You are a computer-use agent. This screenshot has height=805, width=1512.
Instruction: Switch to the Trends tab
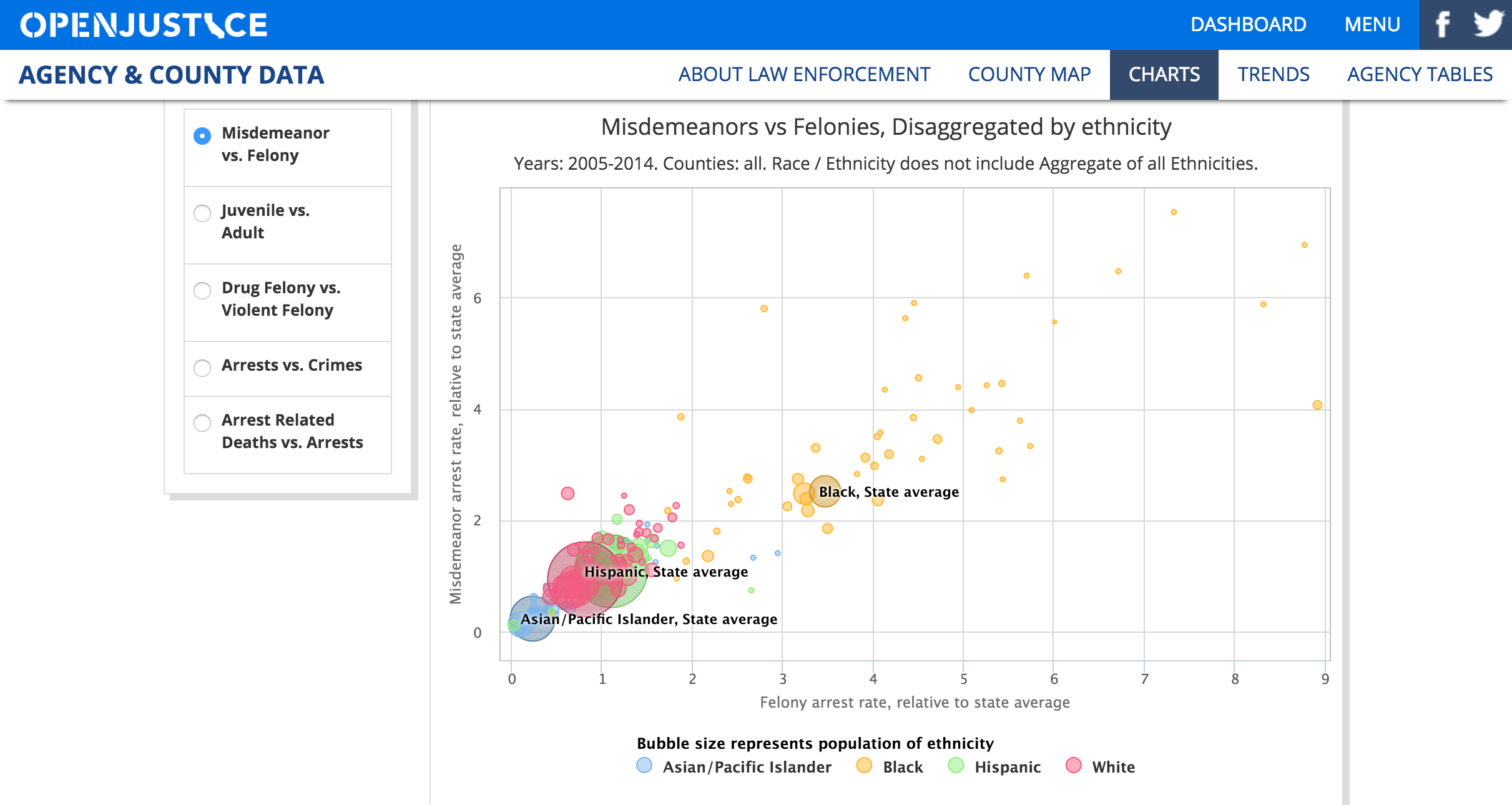1274,75
